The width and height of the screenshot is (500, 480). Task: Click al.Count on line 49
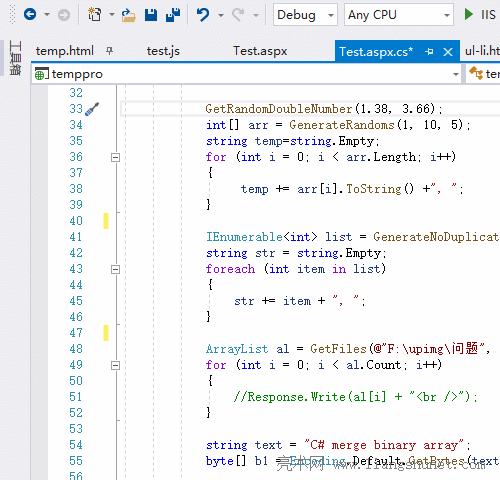point(373,365)
